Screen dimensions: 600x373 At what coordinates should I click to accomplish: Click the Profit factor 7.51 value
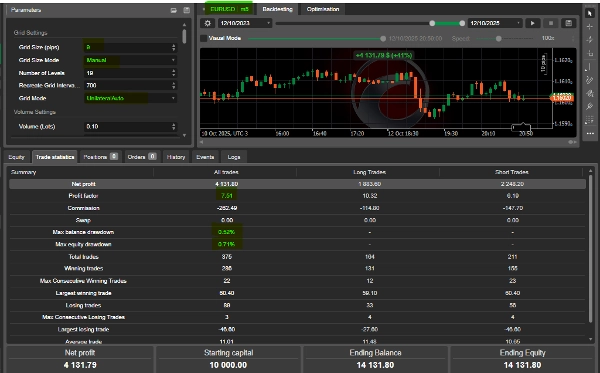pos(227,196)
